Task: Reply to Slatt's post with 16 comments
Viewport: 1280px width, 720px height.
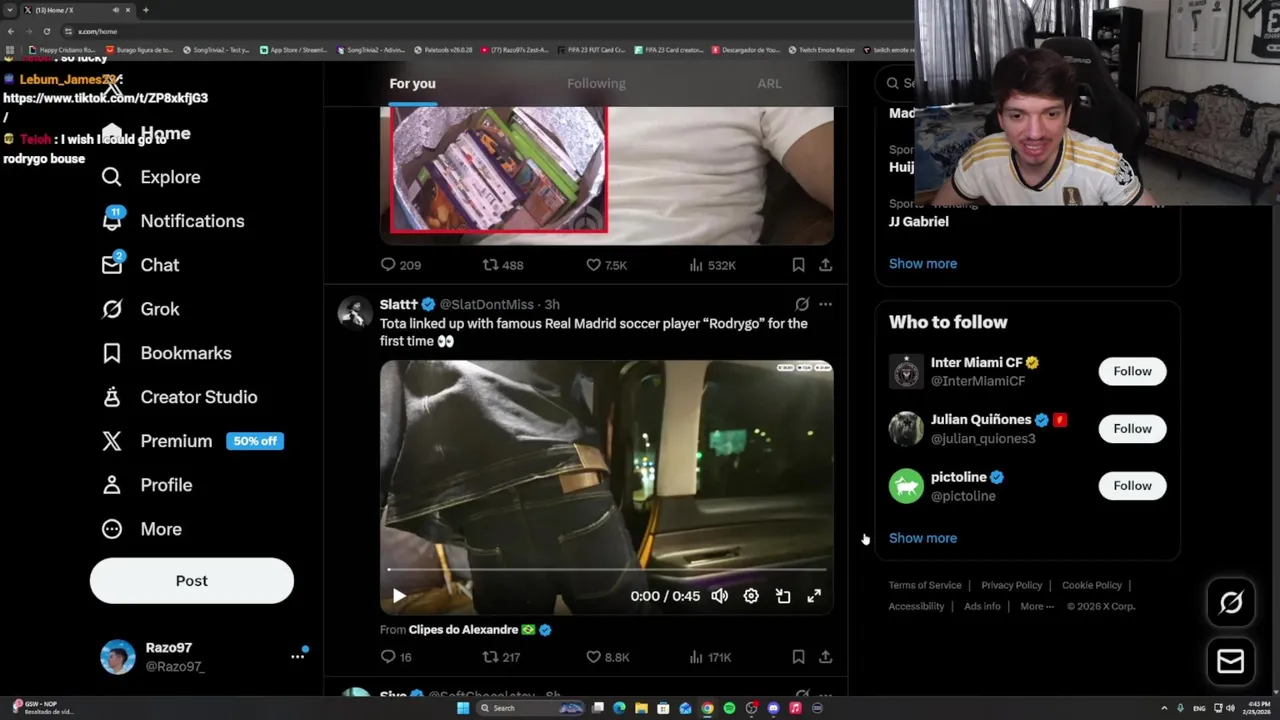Action: (x=396, y=657)
